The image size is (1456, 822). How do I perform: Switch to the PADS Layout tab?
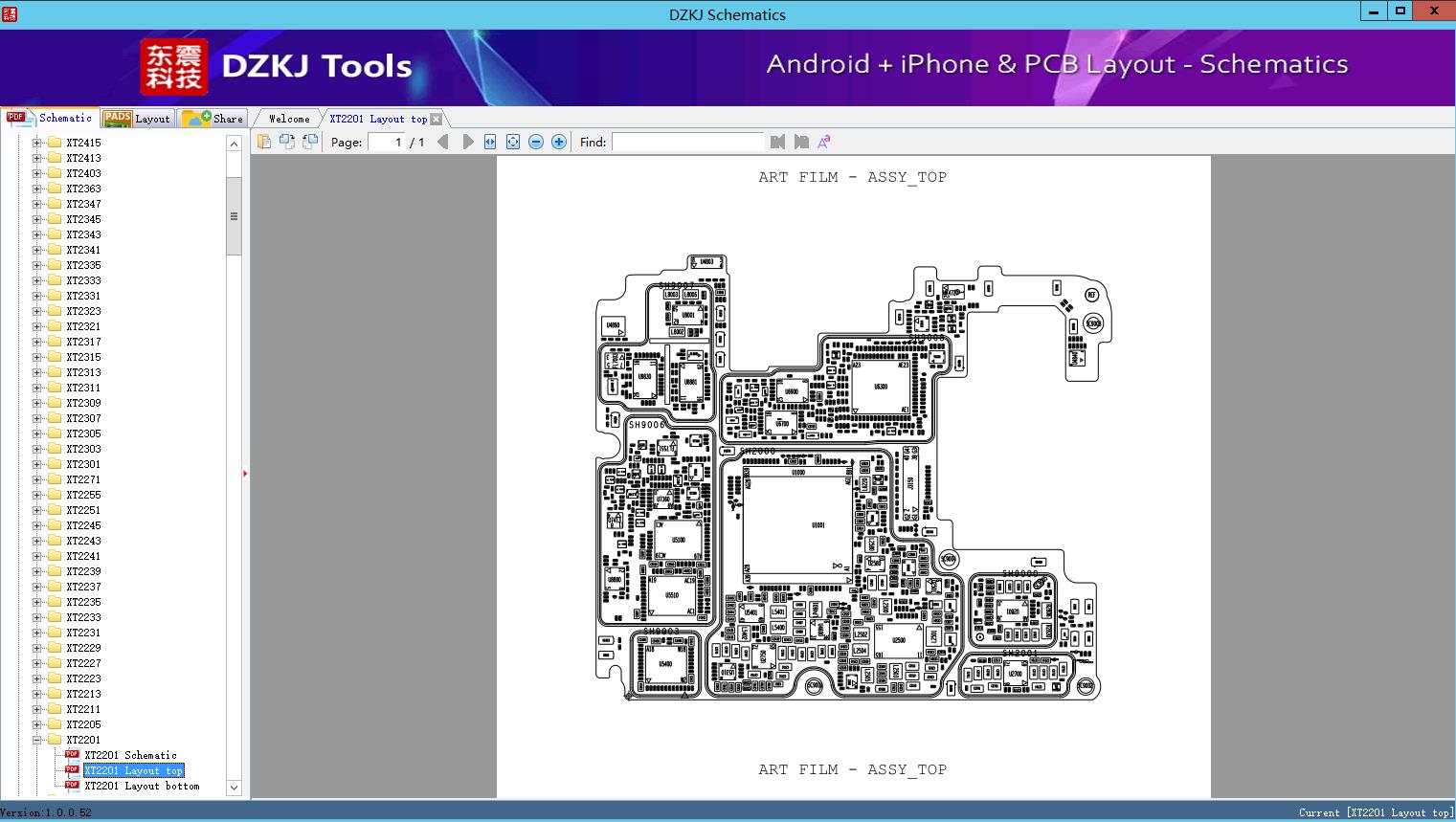[x=137, y=119]
